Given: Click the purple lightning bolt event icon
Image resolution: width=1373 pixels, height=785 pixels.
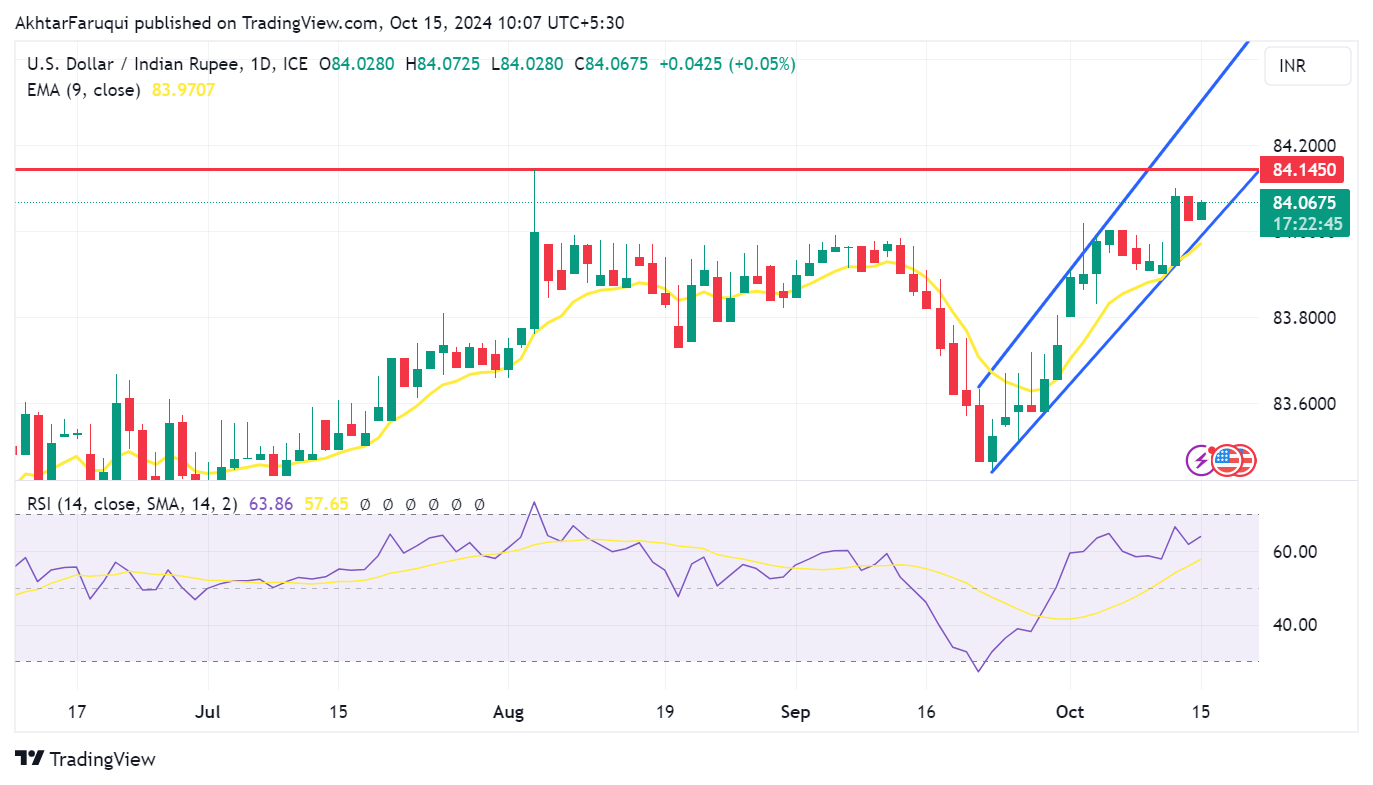Looking at the screenshot, I should [1199, 460].
